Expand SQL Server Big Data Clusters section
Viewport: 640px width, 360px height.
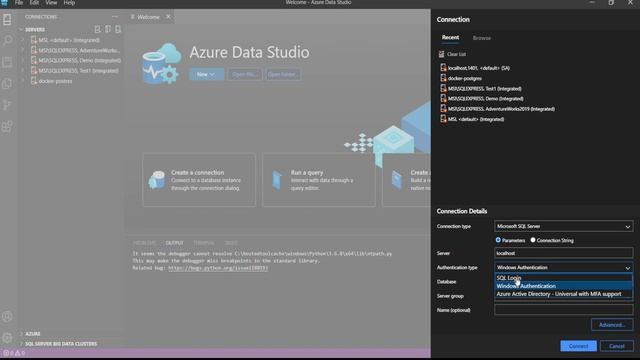pyautogui.click(x=21, y=344)
